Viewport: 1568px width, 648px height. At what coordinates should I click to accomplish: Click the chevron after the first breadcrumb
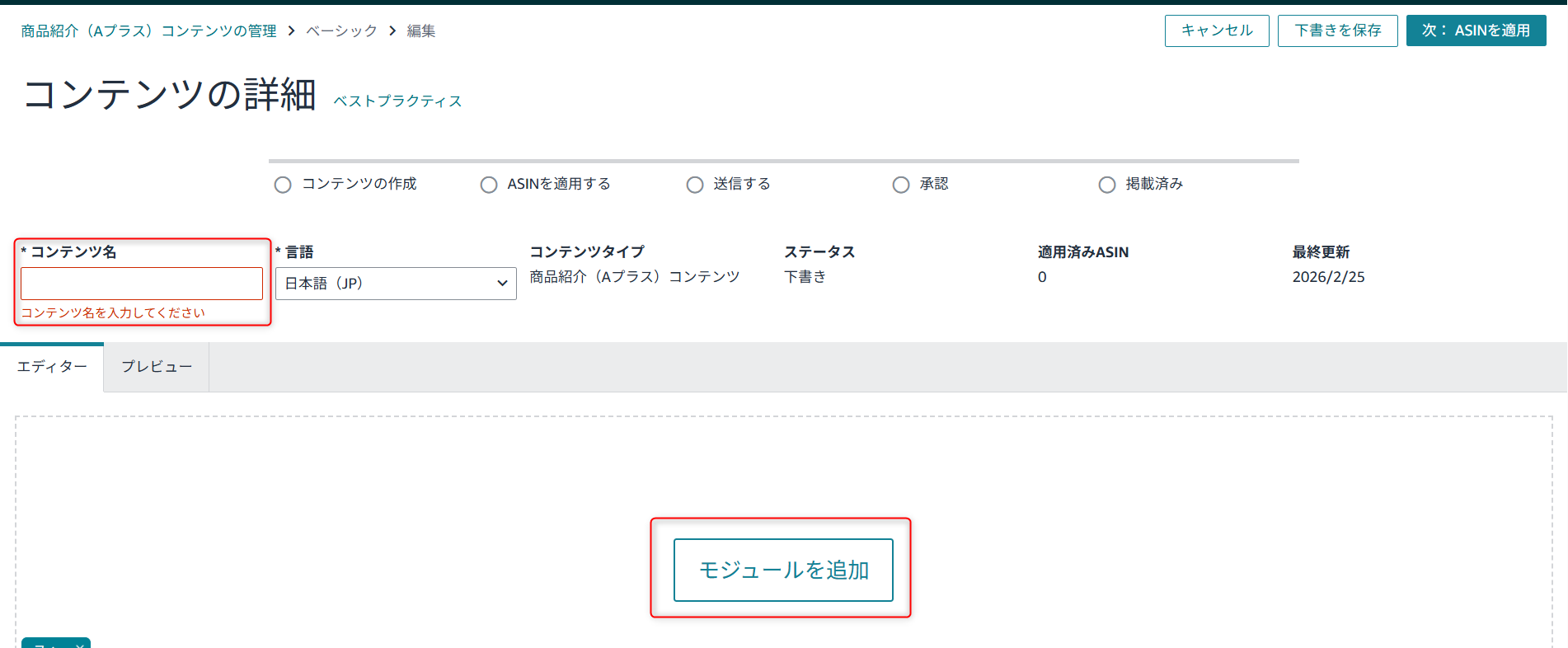pos(292,31)
